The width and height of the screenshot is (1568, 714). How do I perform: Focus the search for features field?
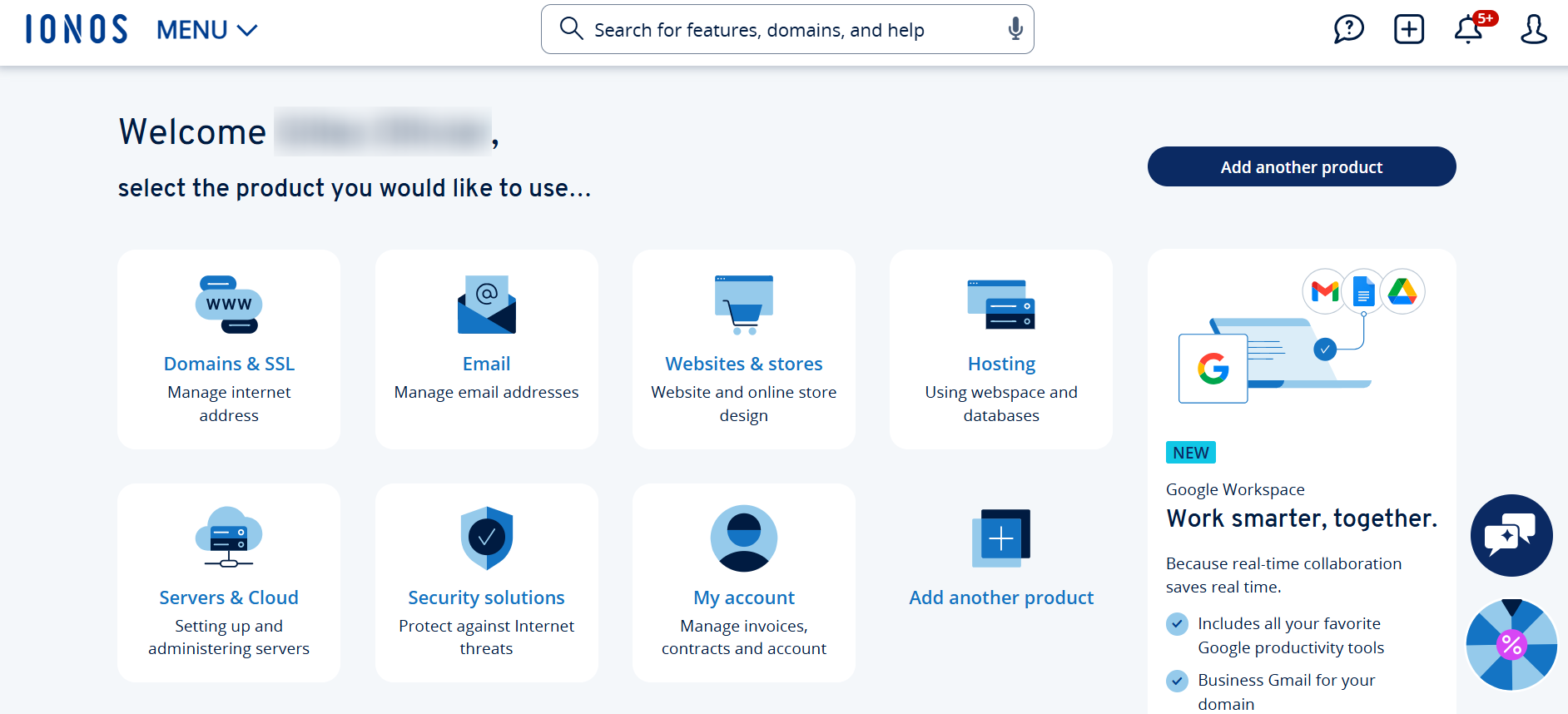click(x=787, y=29)
